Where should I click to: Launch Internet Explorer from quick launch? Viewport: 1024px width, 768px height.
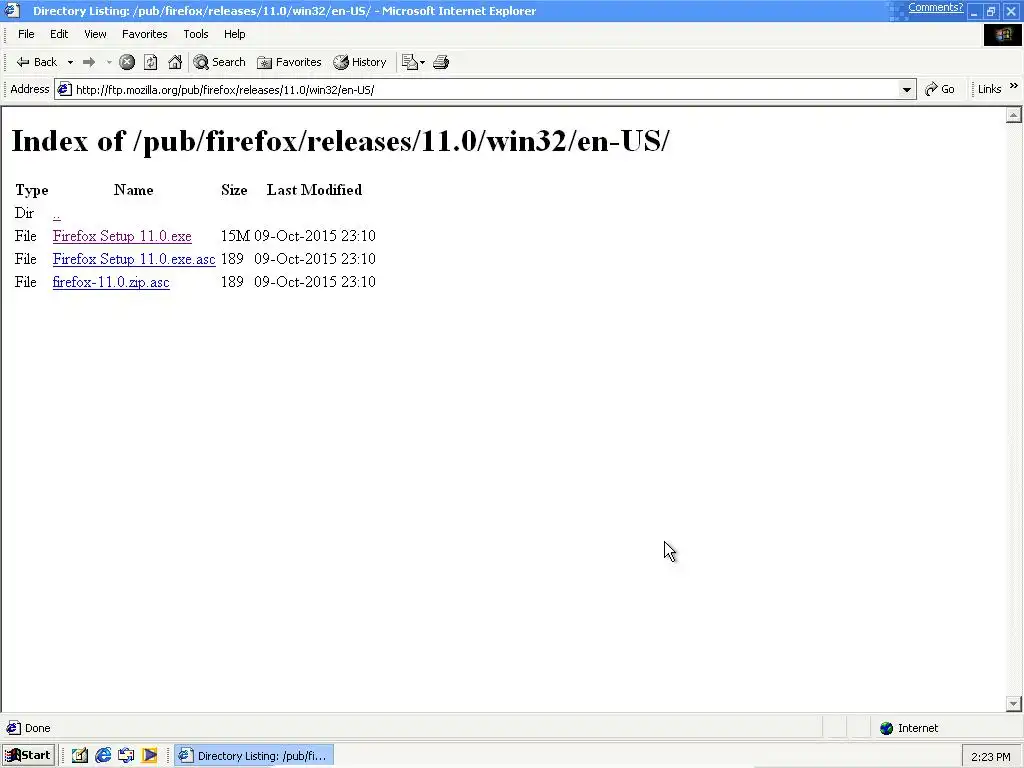[103, 756]
